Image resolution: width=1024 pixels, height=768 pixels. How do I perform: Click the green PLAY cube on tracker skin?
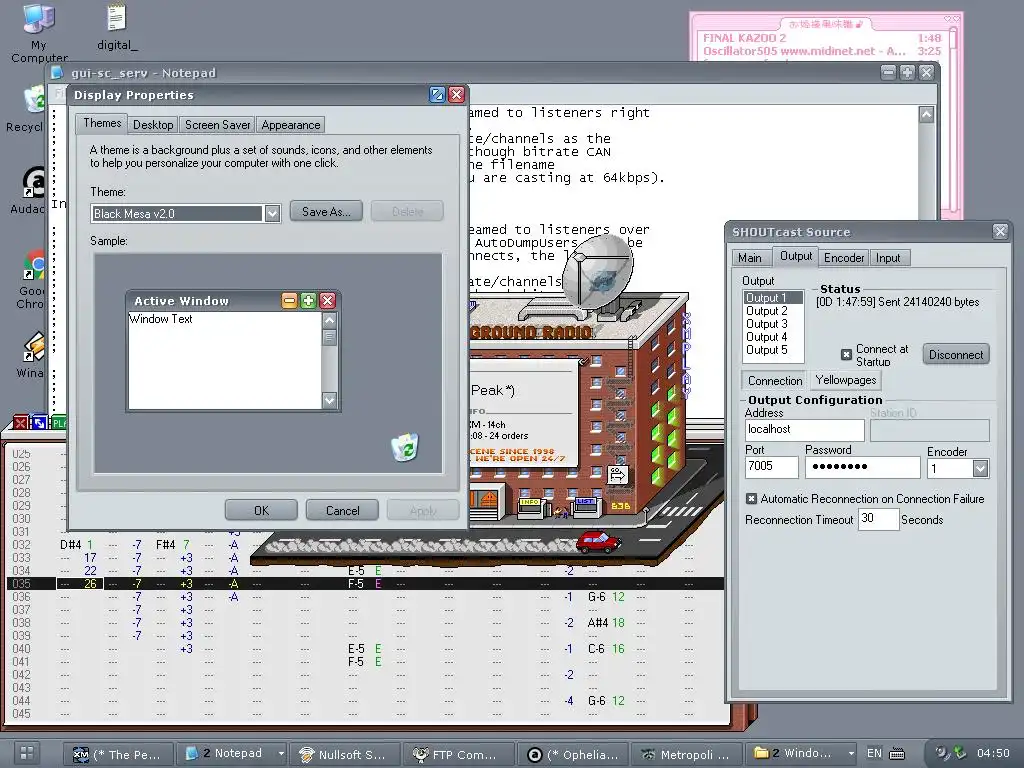coord(59,423)
